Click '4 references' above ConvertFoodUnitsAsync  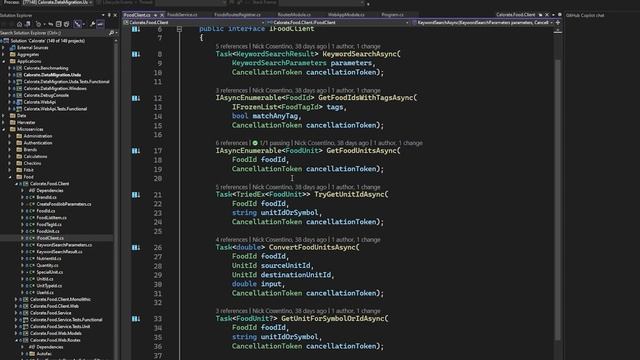[231, 240]
